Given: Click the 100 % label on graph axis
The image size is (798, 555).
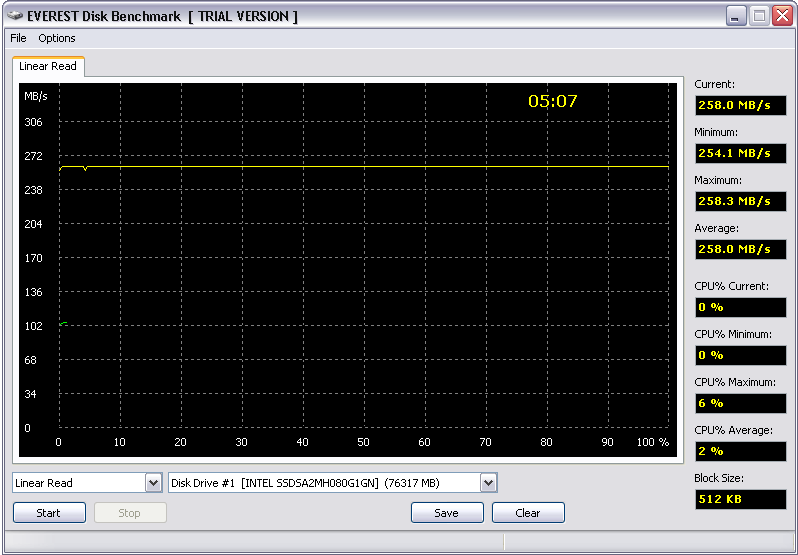Looking at the screenshot, I should tap(653, 442).
